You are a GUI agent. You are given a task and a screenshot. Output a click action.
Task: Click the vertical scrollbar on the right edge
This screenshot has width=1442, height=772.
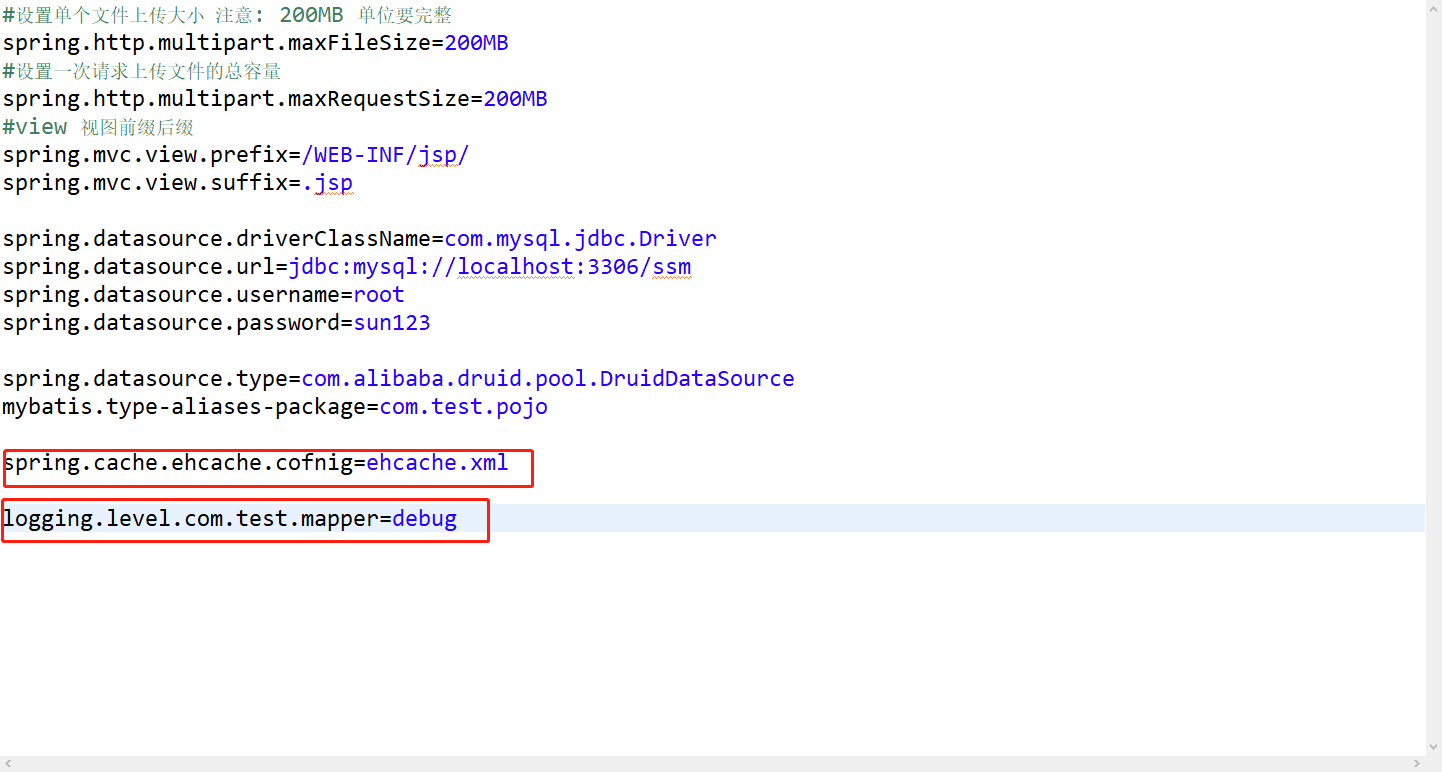point(1433,378)
